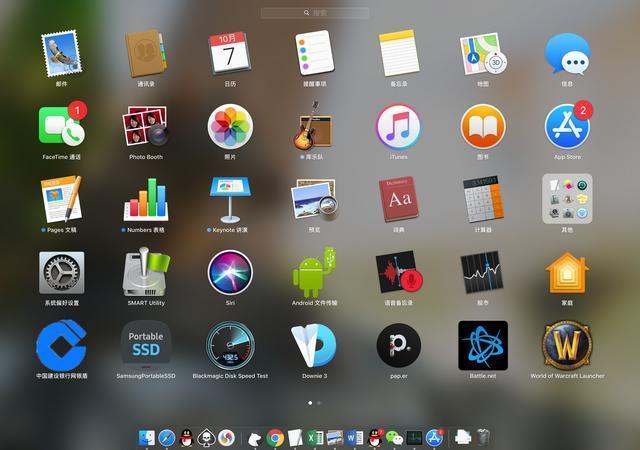Screen dimensions: 640x450
Task: Open the Calendar app showing 10月 7
Action: [x=230, y=53]
